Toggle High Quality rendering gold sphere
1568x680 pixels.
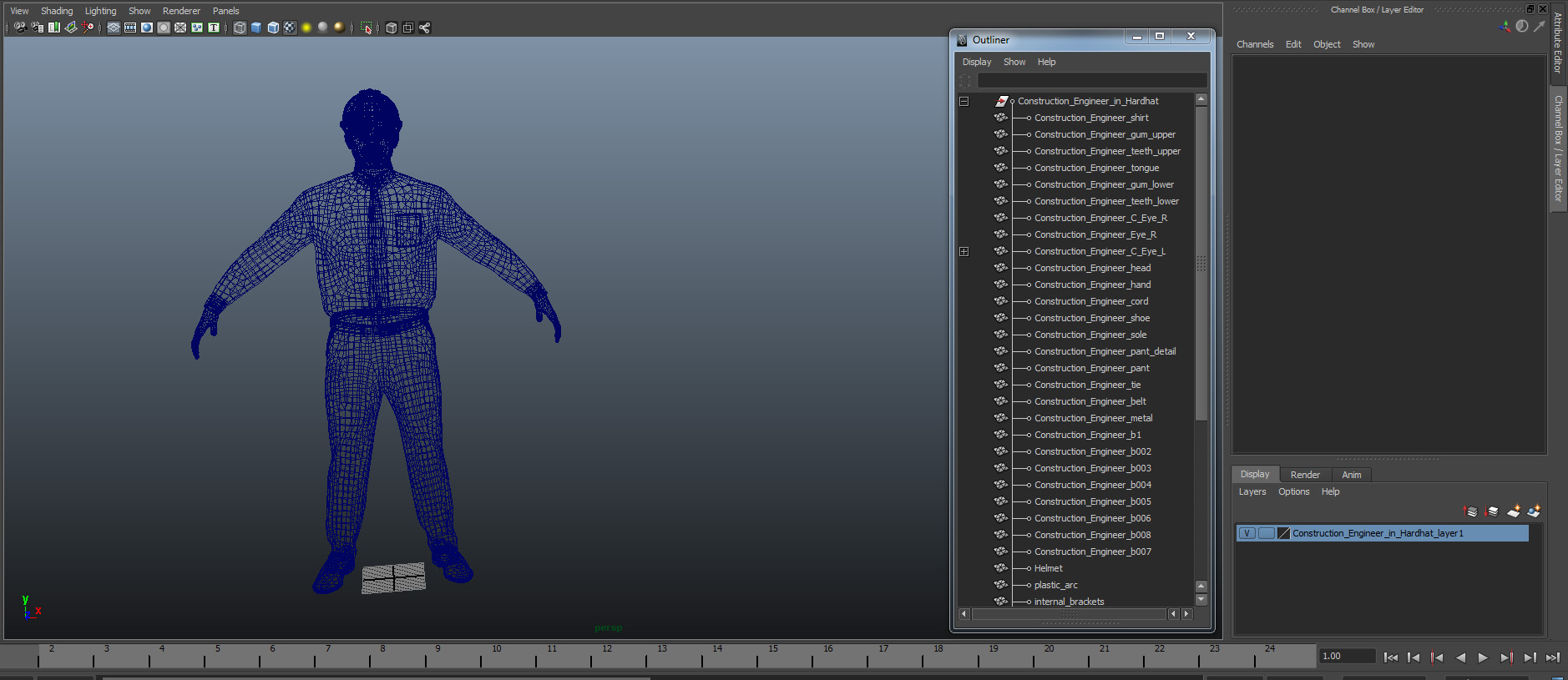point(340,28)
